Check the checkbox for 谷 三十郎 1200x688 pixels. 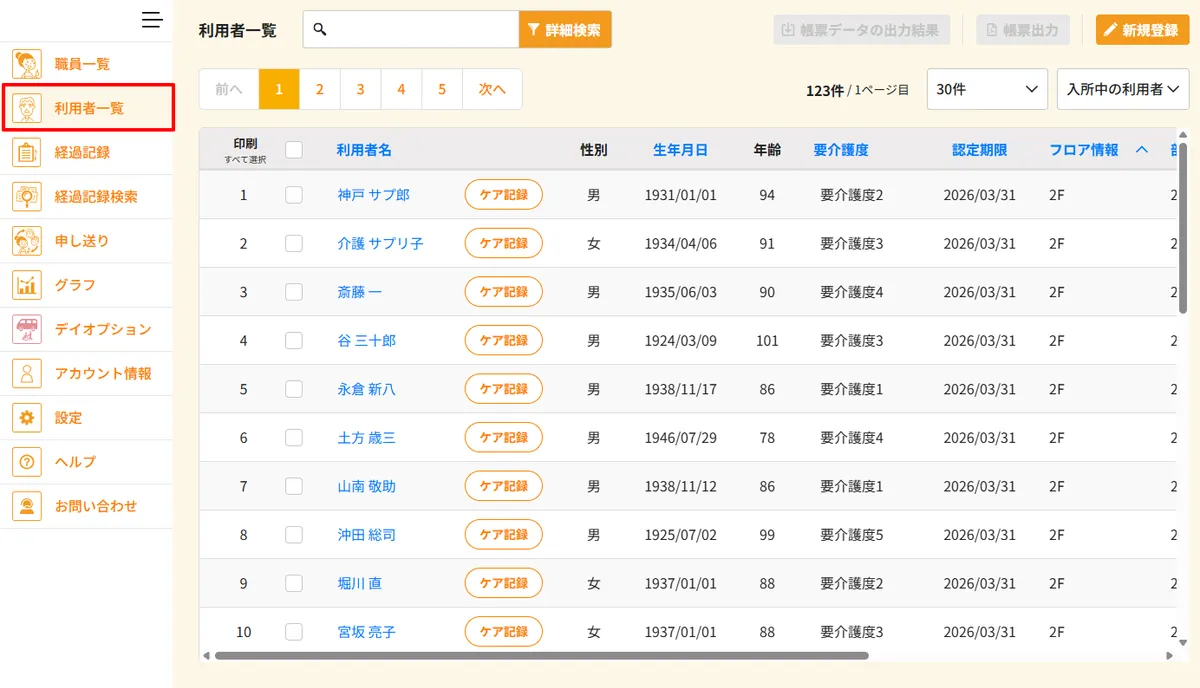click(294, 340)
